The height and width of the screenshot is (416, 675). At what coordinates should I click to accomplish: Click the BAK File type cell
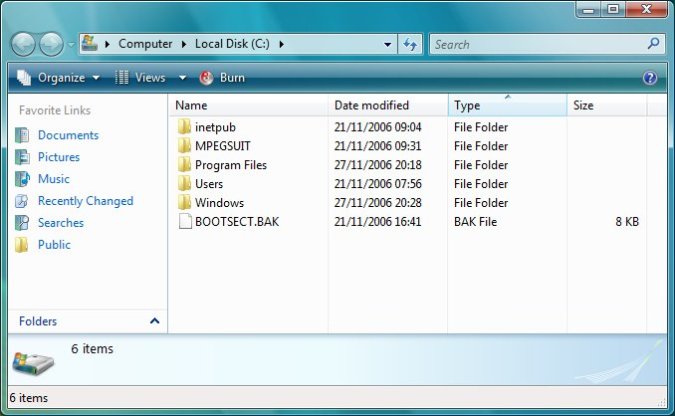tap(475, 222)
